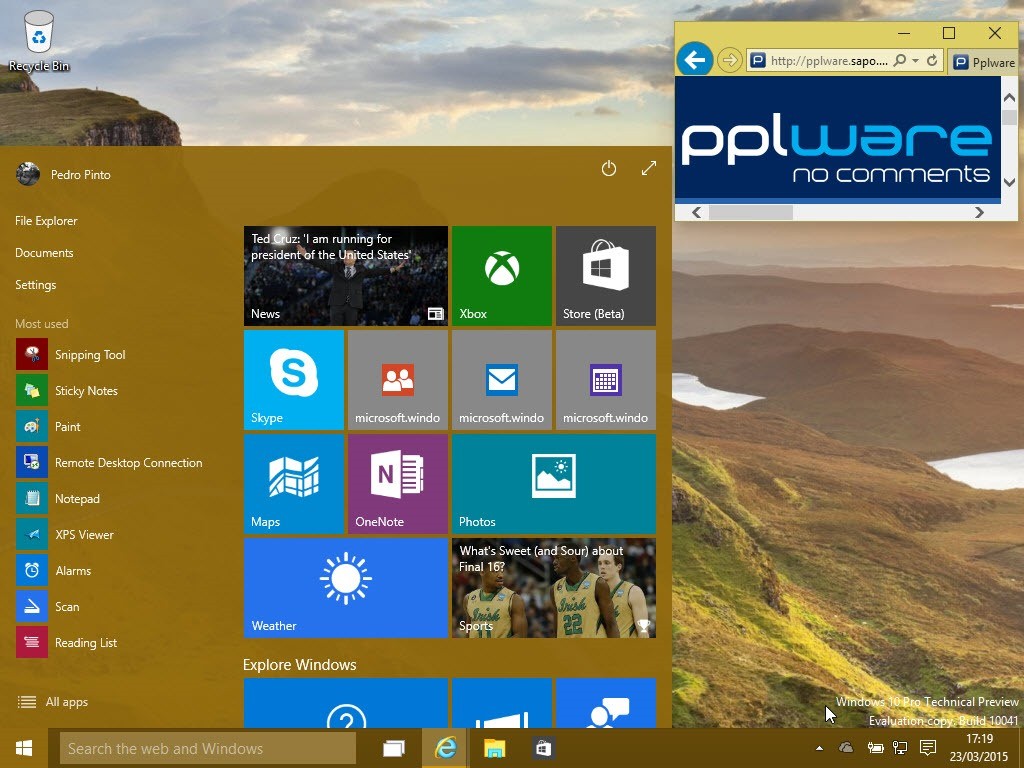Refresh the page in Internet Explorer
Screen dimensions: 1024x768
(x=932, y=60)
